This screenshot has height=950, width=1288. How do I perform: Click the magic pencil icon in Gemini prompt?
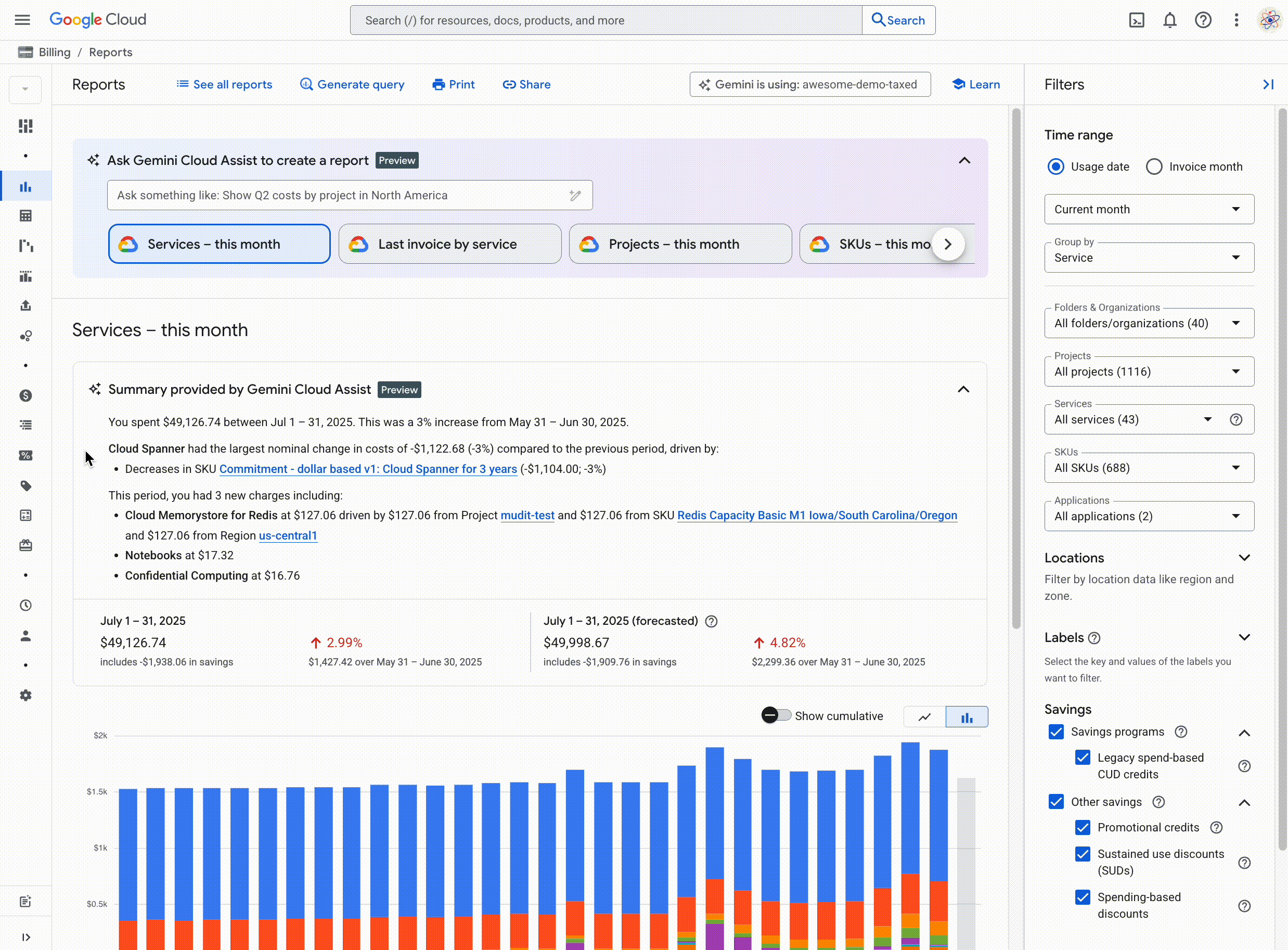tap(575, 196)
